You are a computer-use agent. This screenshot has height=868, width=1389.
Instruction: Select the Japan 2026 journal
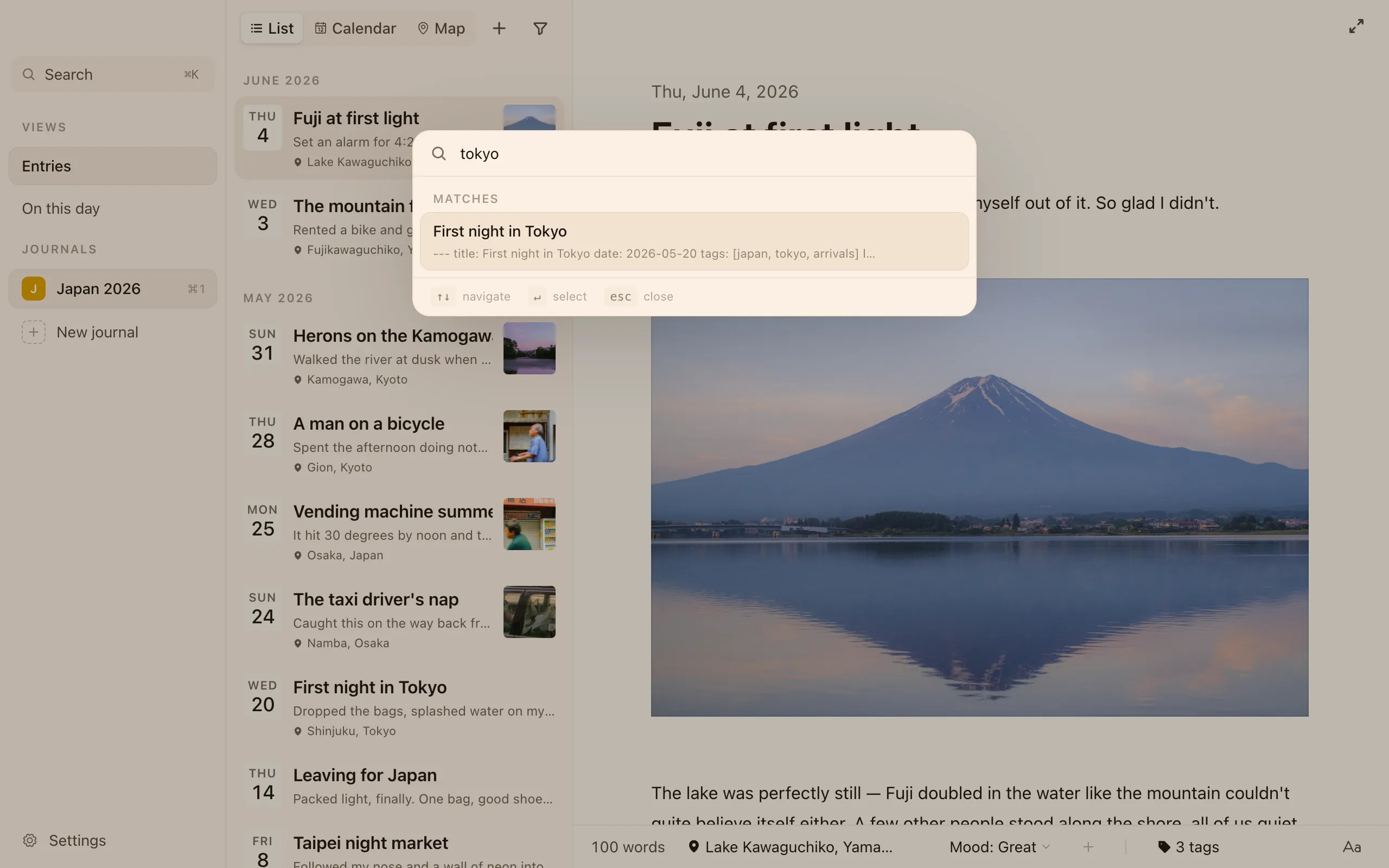coord(113,289)
